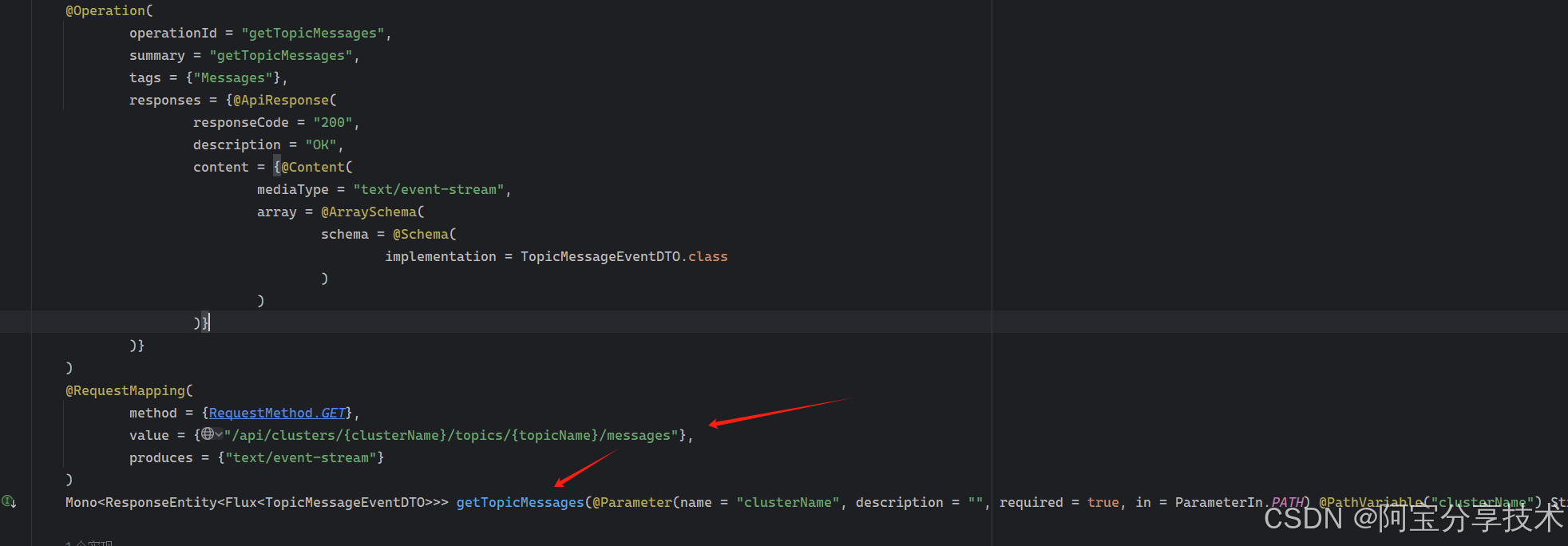Viewport: 1568px width, 546px height.
Task: Click the getTopicMessages method name
Action: click(x=521, y=502)
